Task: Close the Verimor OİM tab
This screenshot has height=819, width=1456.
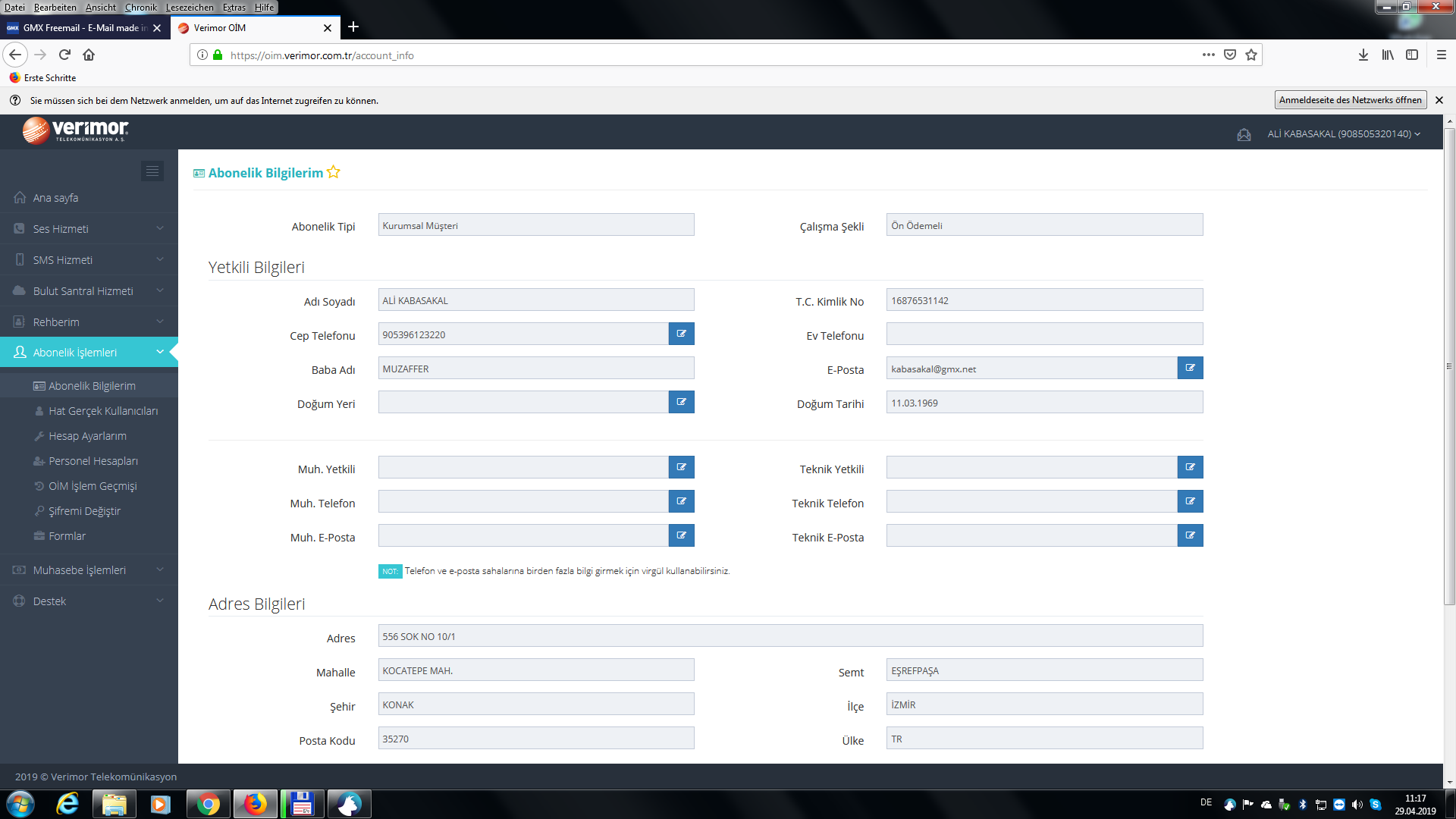Action: (x=328, y=27)
